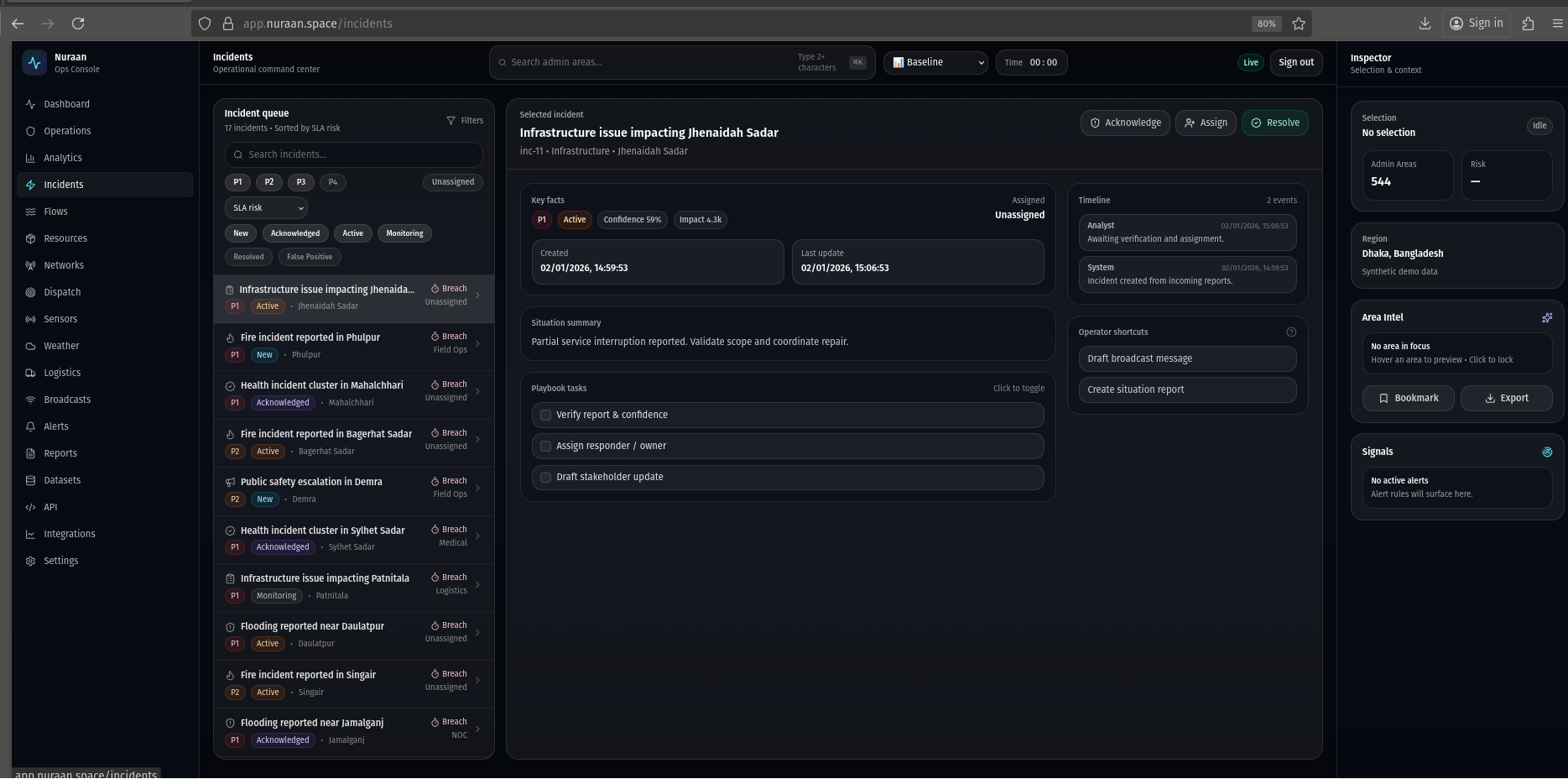Click the Operator shortcuts help icon
Image resolution: width=1568 pixels, height=779 pixels.
[1290, 332]
